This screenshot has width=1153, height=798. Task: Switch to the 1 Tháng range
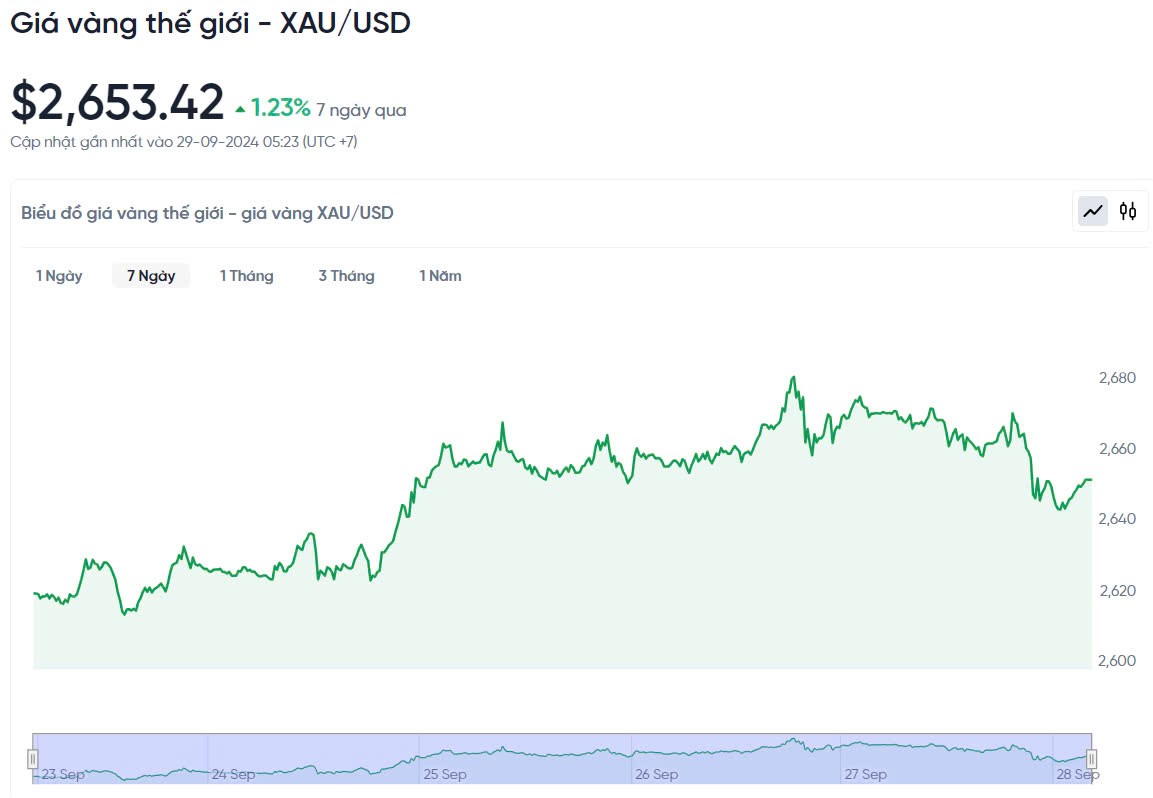click(x=247, y=276)
